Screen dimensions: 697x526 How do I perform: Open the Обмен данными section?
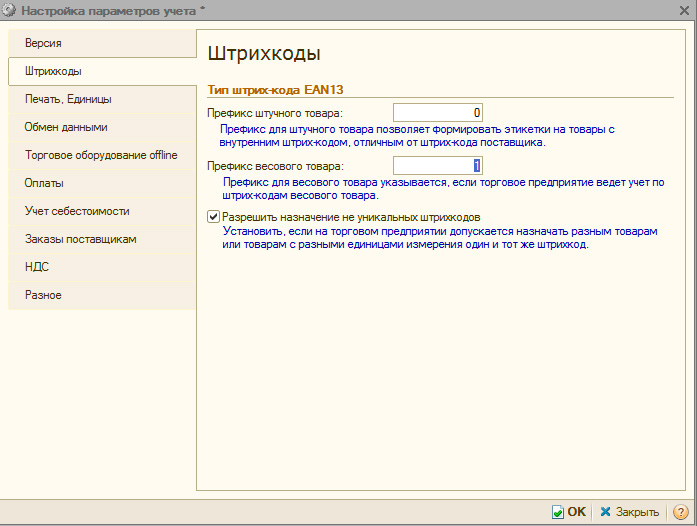66,128
